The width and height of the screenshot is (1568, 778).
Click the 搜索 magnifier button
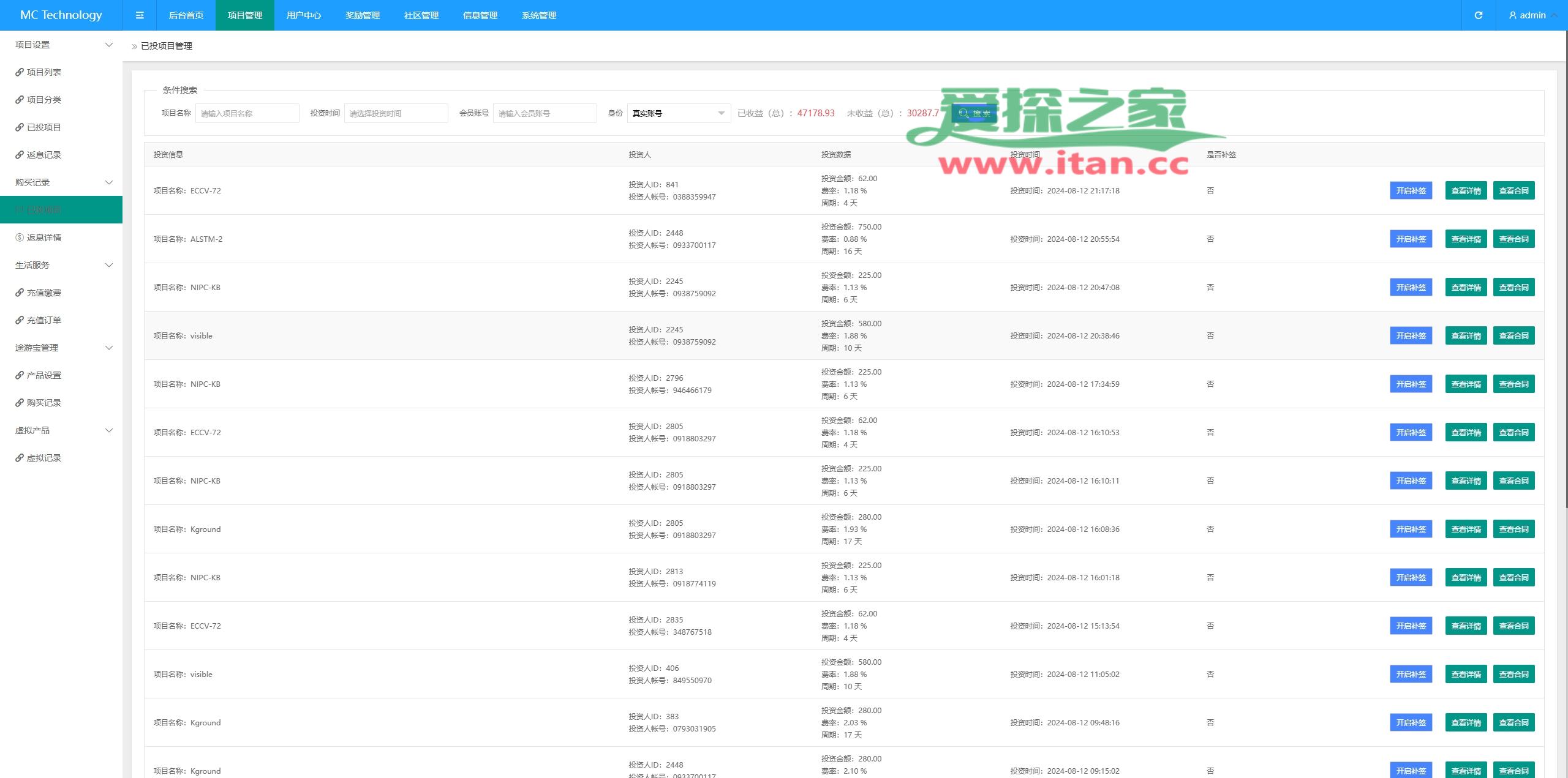pos(974,113)
